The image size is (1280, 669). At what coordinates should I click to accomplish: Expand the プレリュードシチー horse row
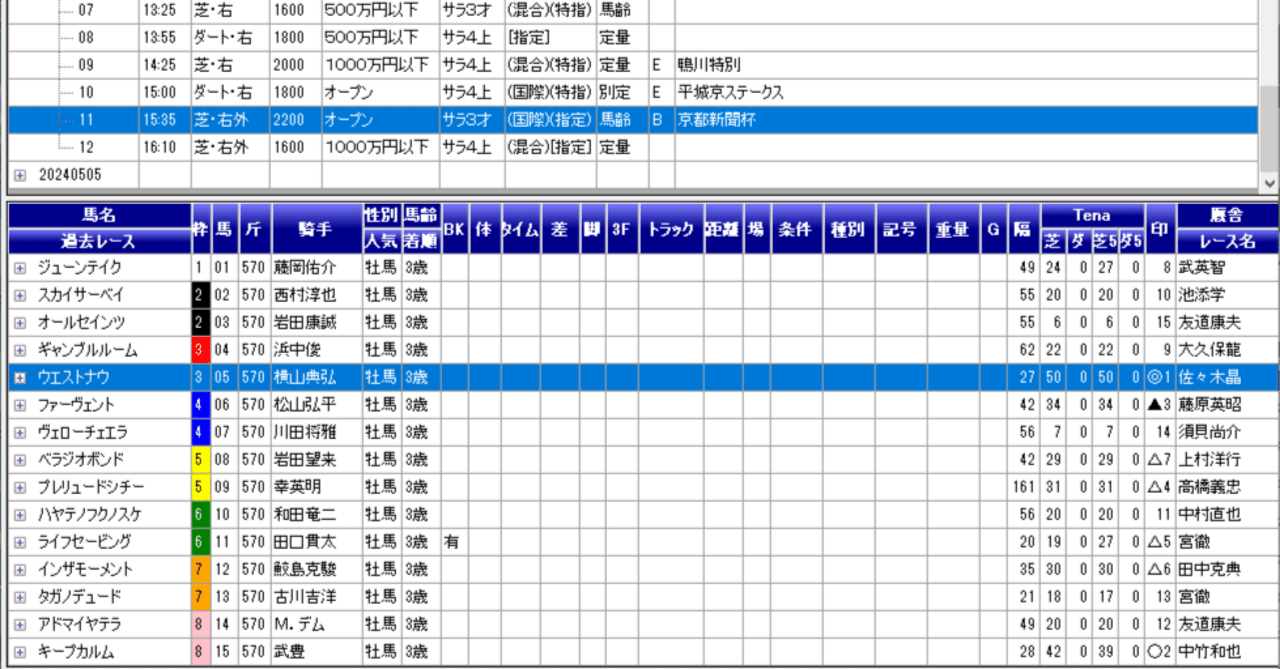coord(20,487)
